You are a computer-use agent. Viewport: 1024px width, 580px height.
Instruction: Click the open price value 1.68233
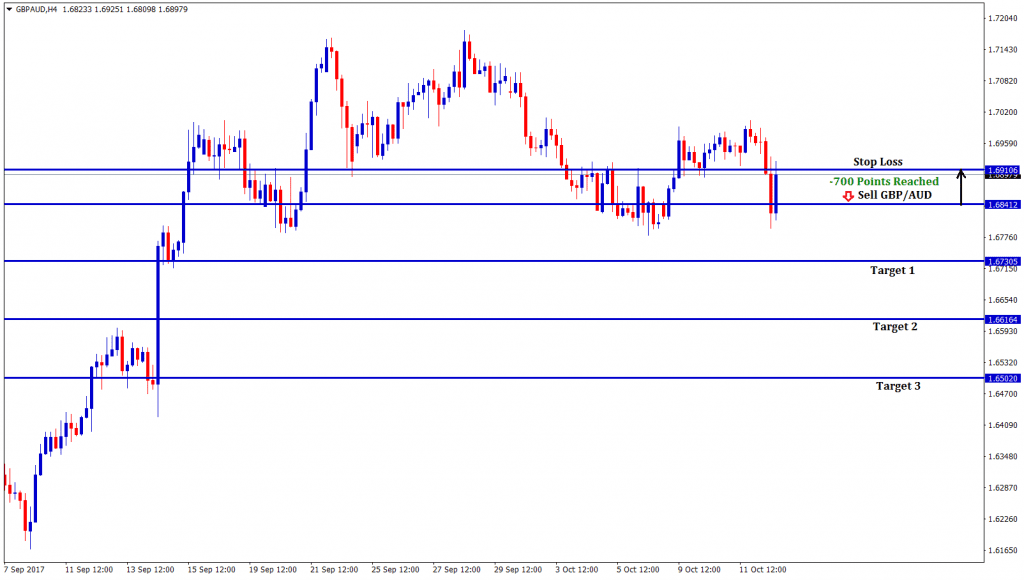point(77,9)
